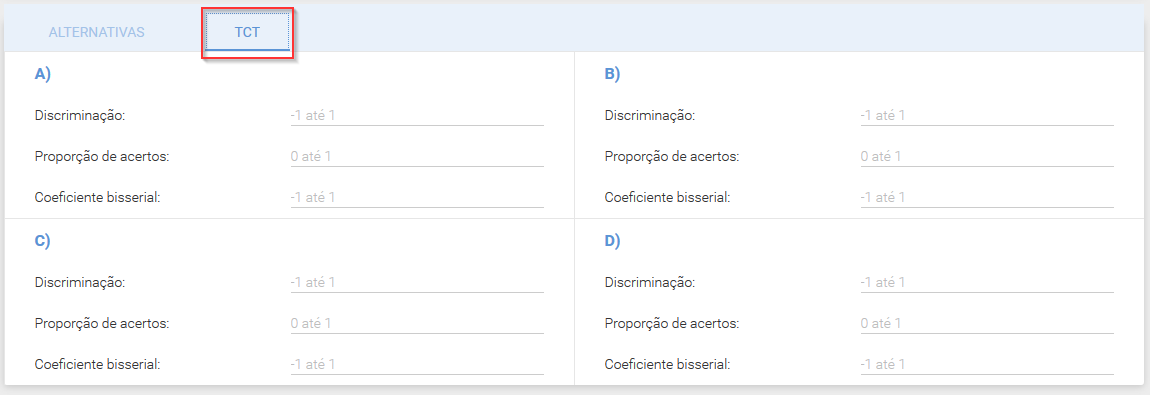The image size is (1150, 395).
Task: Click the D) section heading
Action: pos(612,240)
